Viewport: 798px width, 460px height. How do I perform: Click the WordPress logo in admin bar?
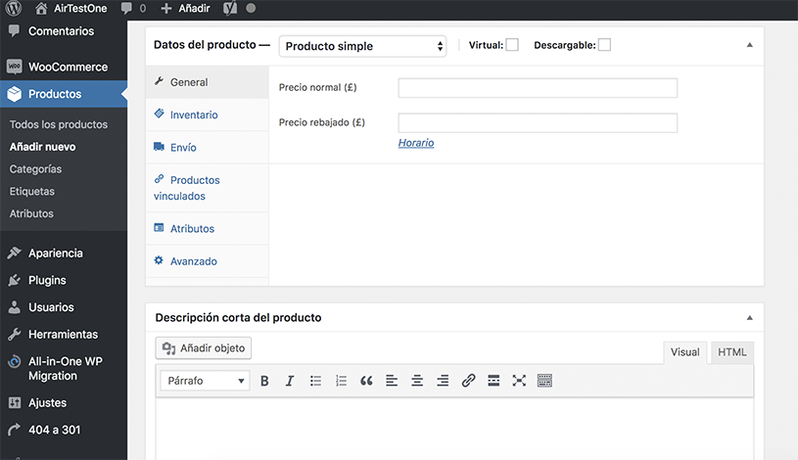point(14,8)
